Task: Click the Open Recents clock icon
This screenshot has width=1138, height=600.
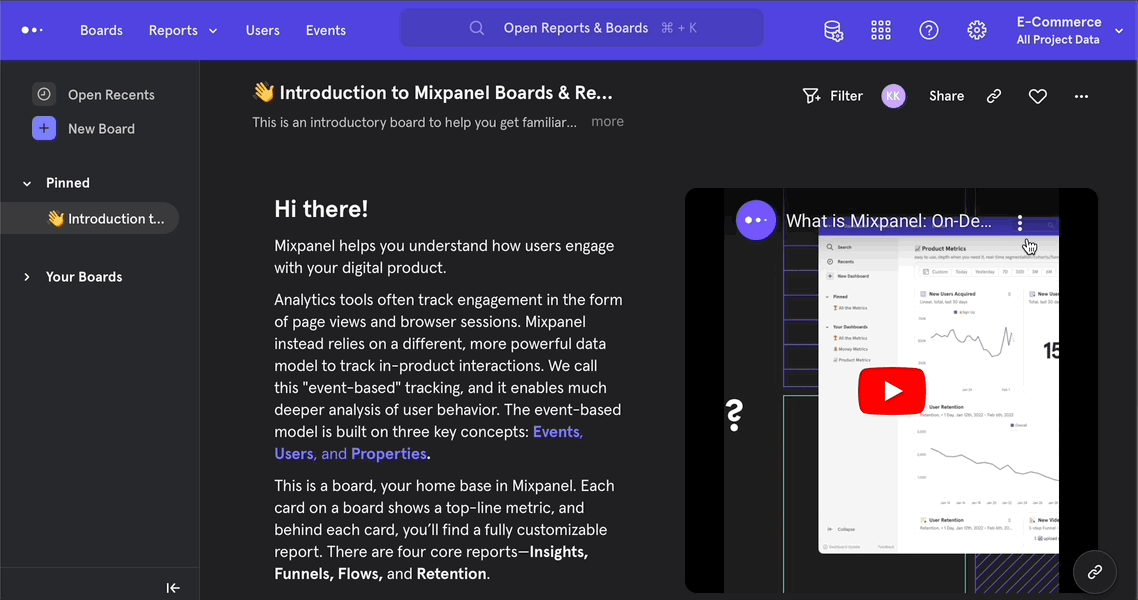Action: pyautogui.click(x=44, y=94)
